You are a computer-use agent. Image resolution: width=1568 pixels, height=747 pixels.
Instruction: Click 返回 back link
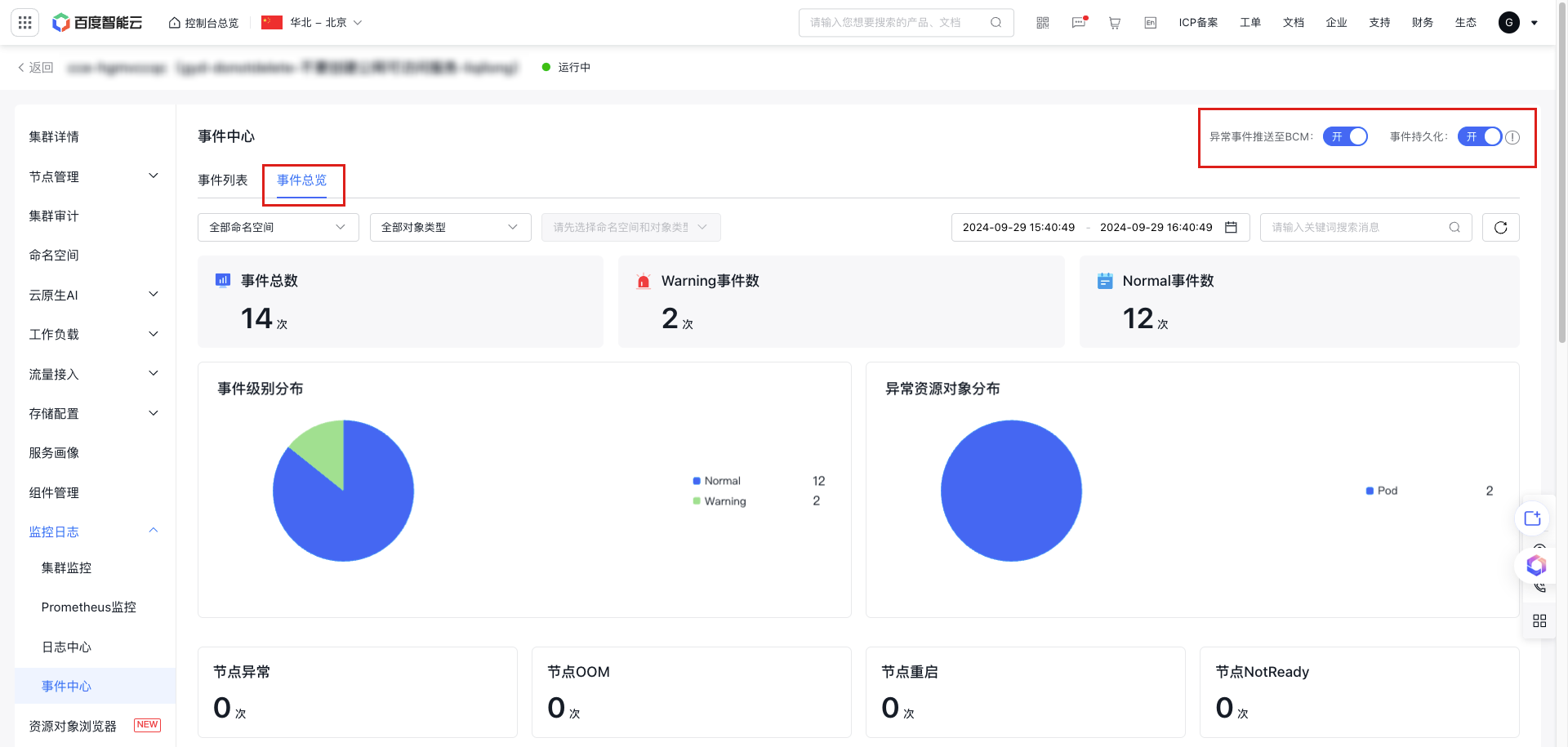[35, 67]
